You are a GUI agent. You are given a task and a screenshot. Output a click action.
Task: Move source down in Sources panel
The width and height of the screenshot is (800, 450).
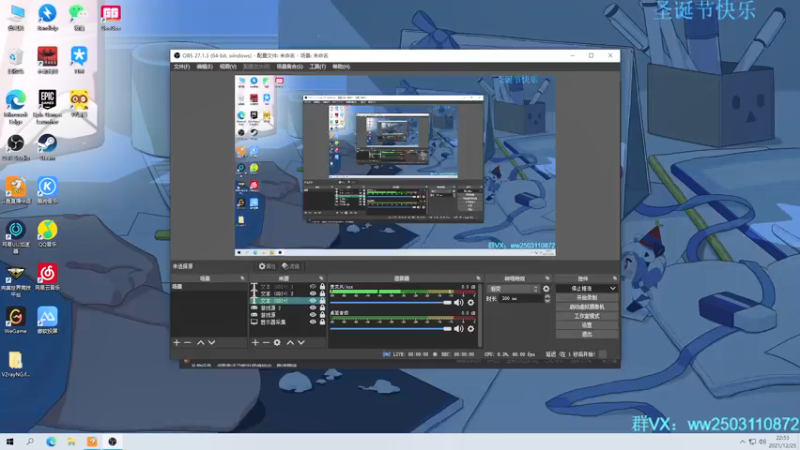(301, 342)
